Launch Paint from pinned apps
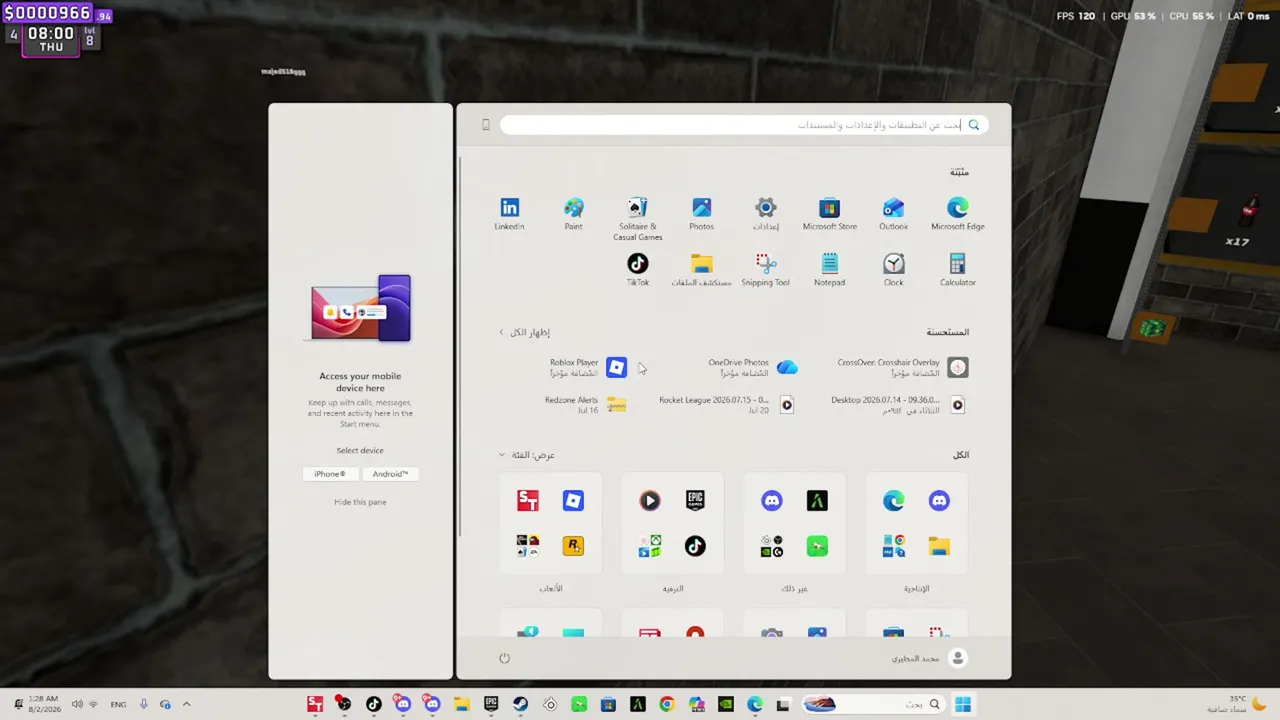 click(573, 214)
